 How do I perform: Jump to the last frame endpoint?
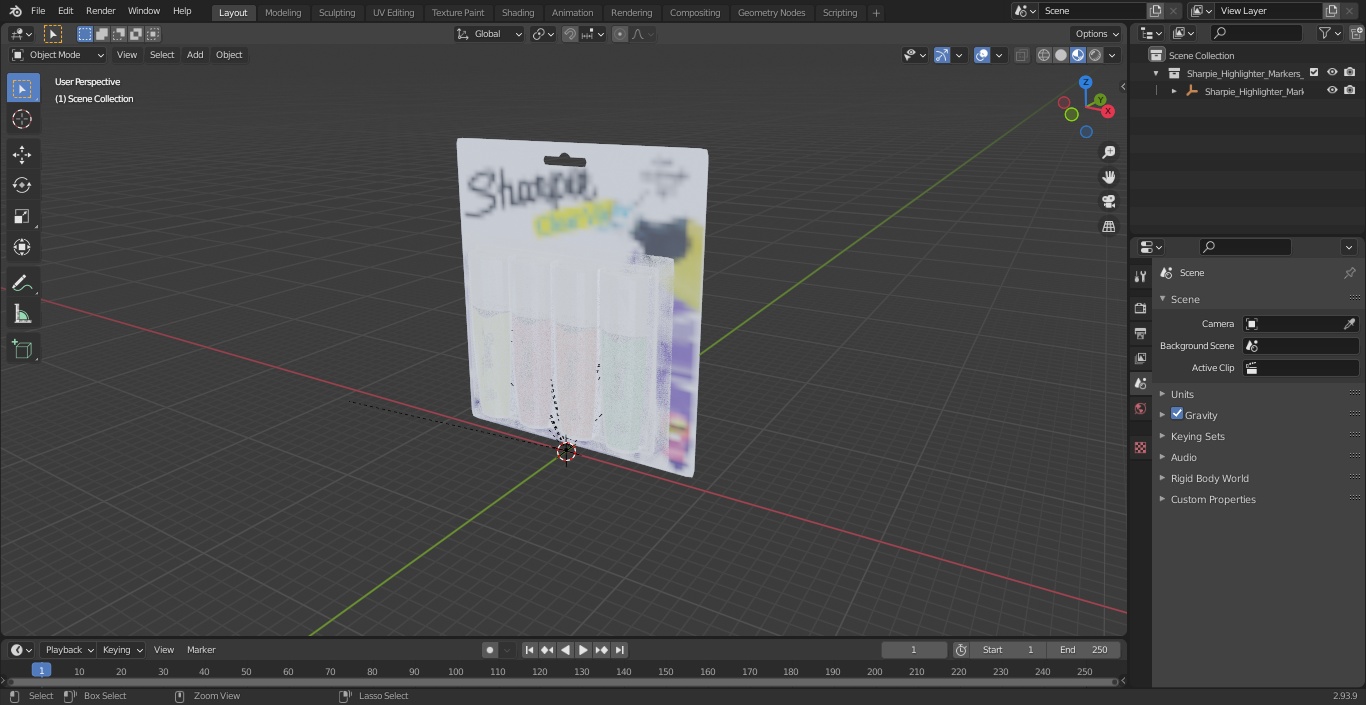point(620,650)
